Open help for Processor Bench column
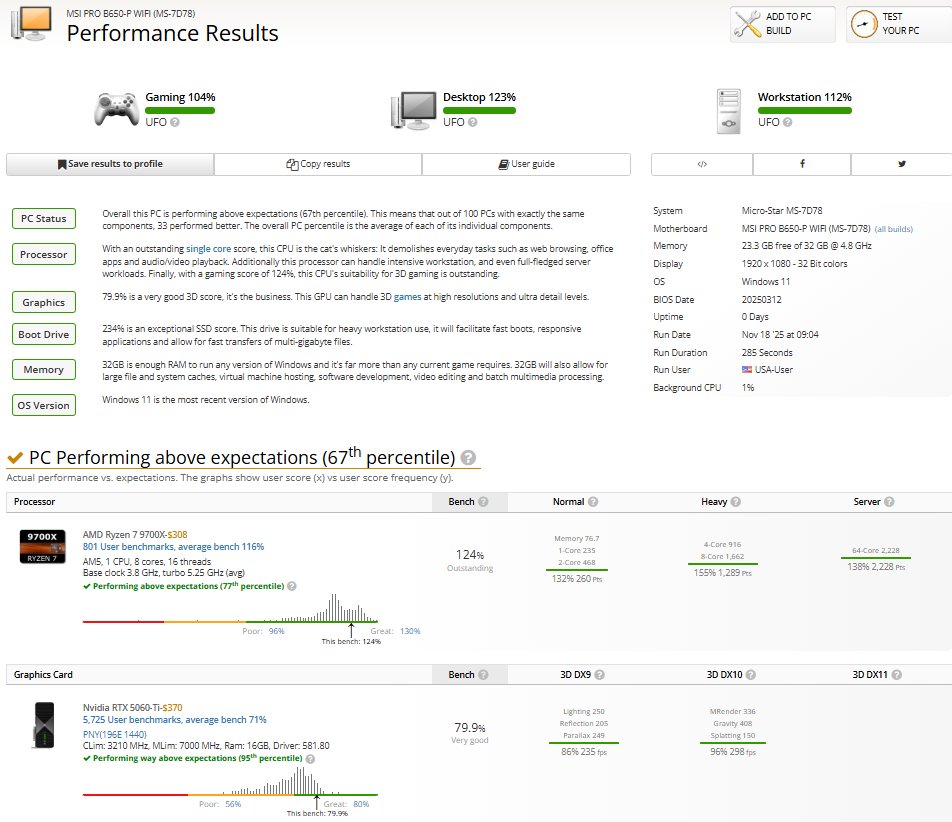The height and width of the screenshot is (822, 952). (483, 502)
